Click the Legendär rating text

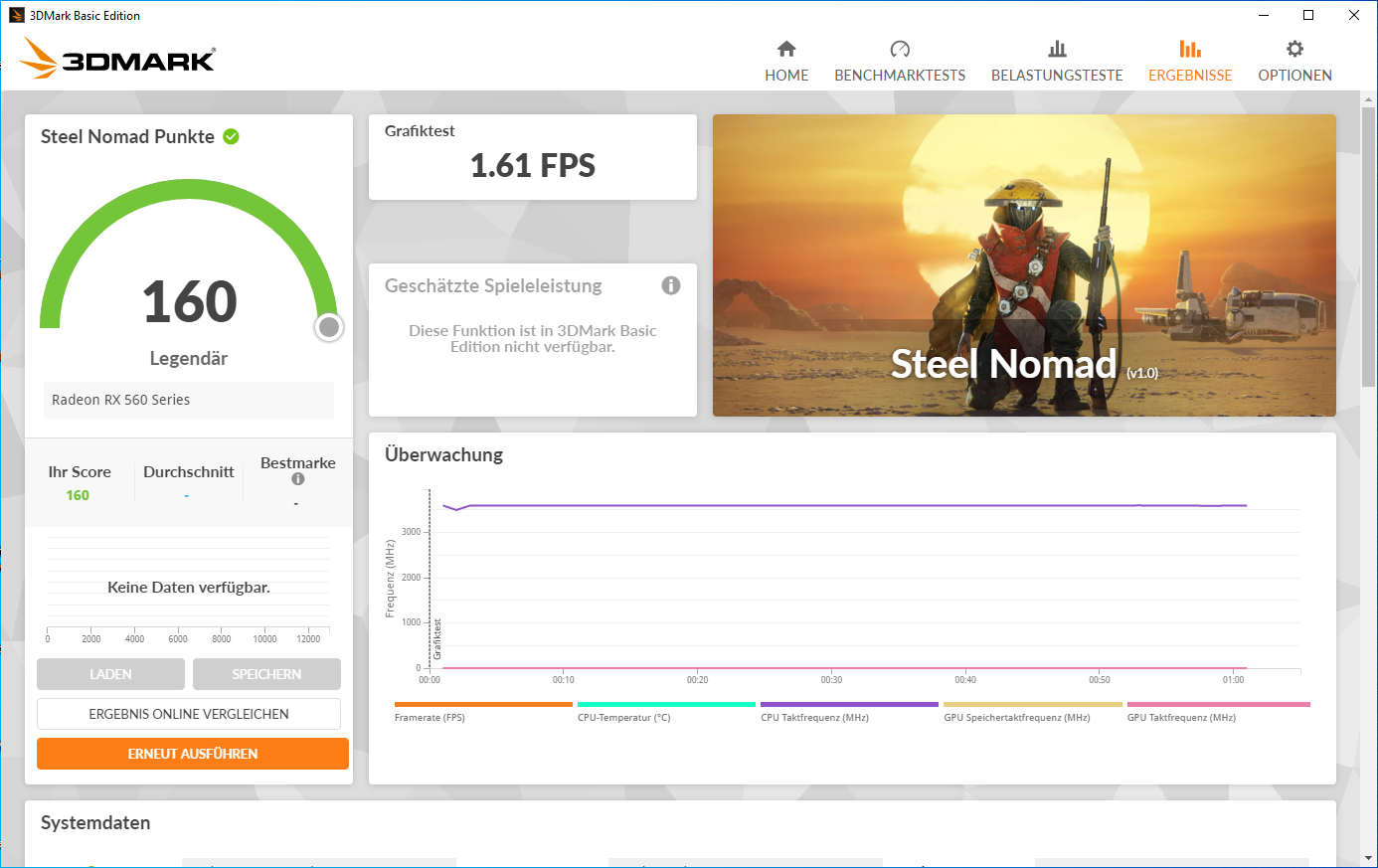(x=189, y=358)
